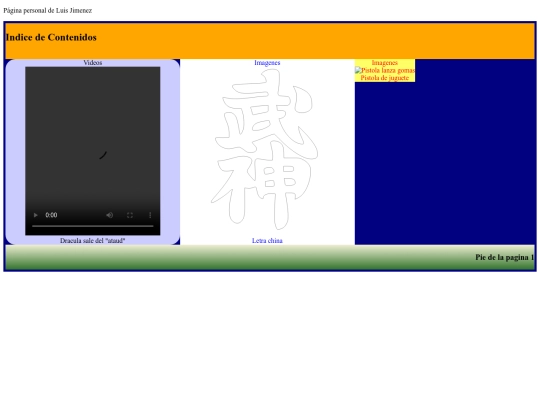The width and height of the screenshot is (540, 405).
Task: Mute the video volume icon
Action: click(110, 215)
